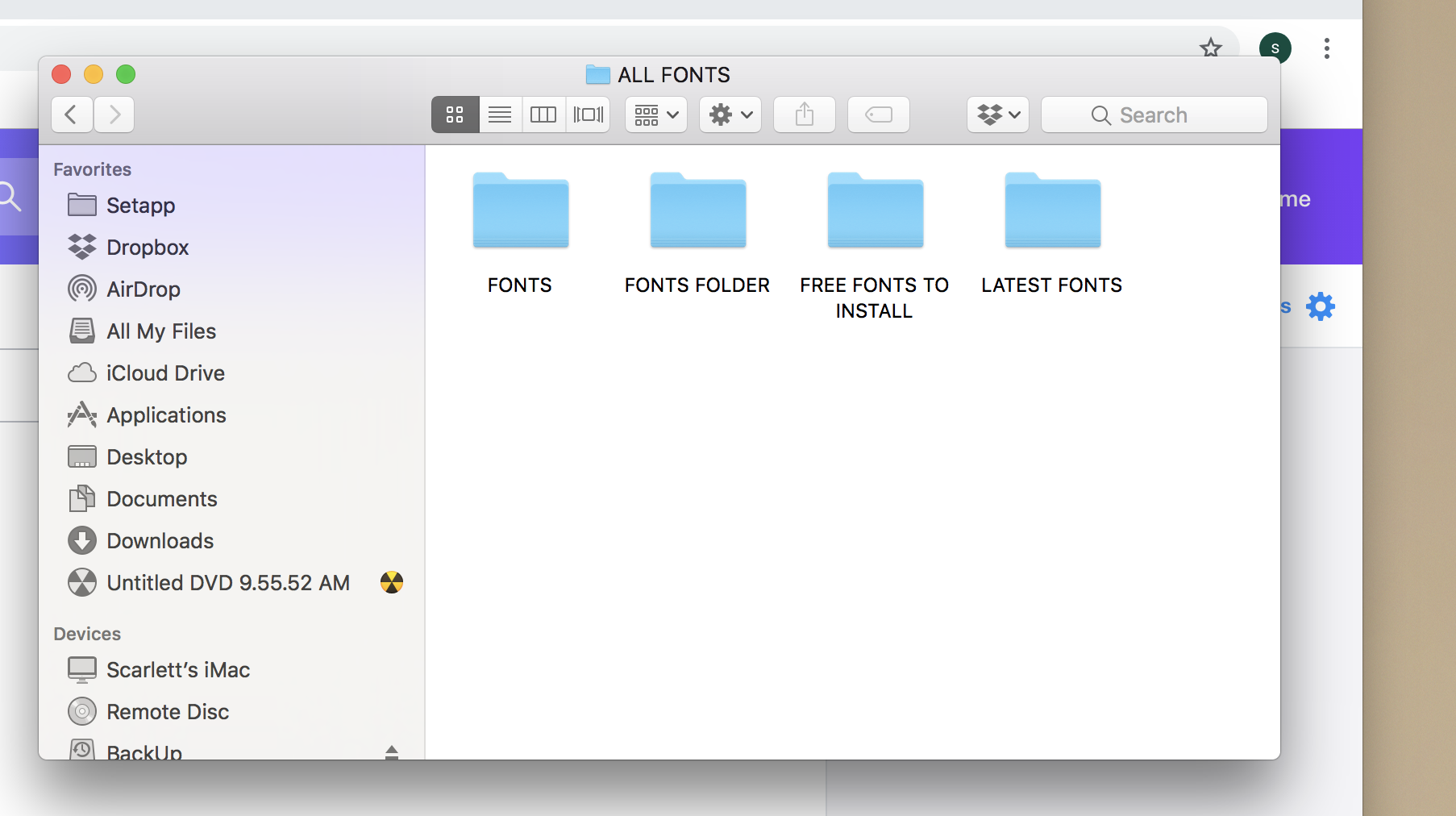Click the Devices section header
The height and width of the screenshot is (816, 1456).
click(x=87, y=634)
